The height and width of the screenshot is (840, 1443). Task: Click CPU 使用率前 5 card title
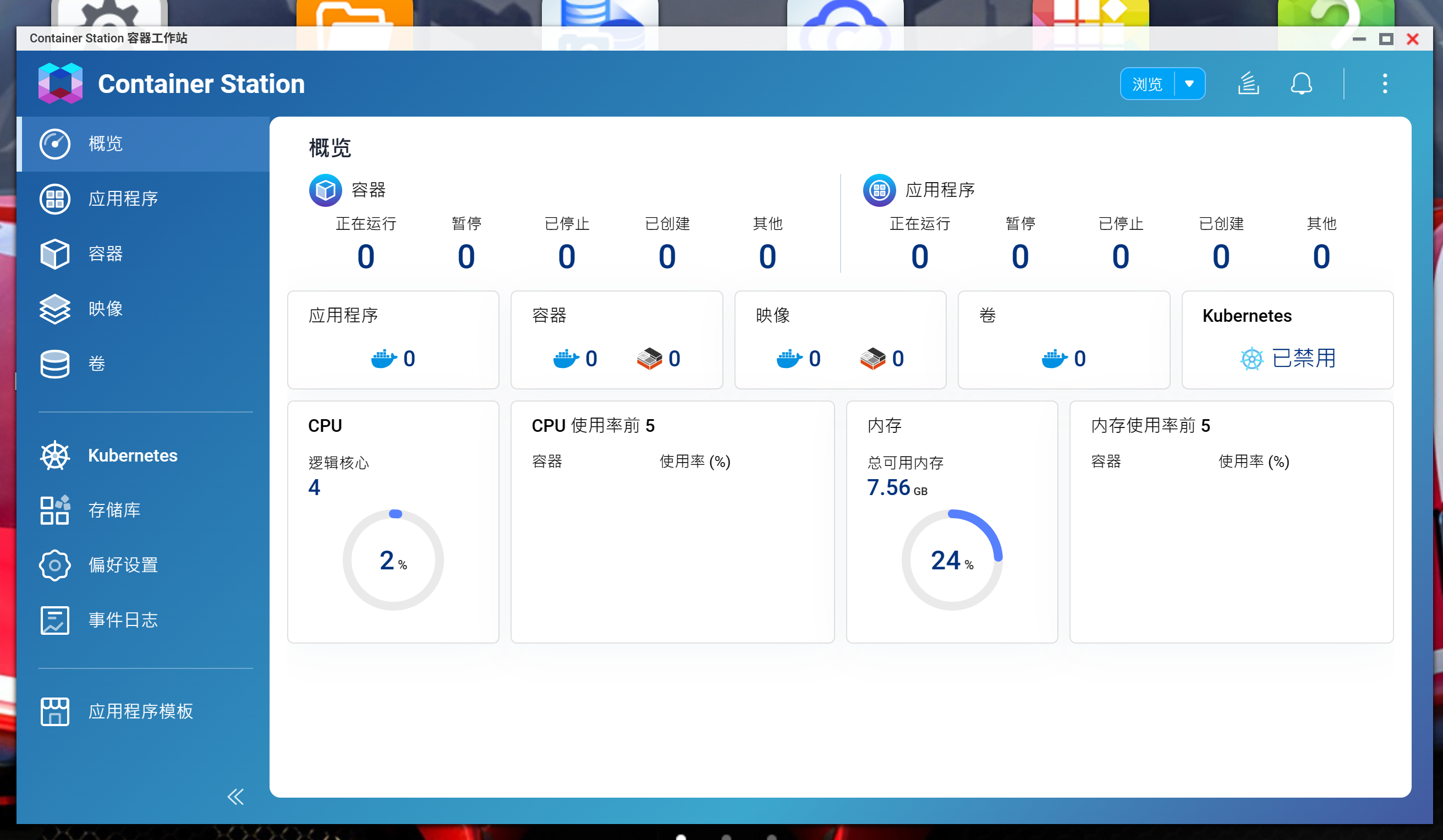click(x=592, y=425)
